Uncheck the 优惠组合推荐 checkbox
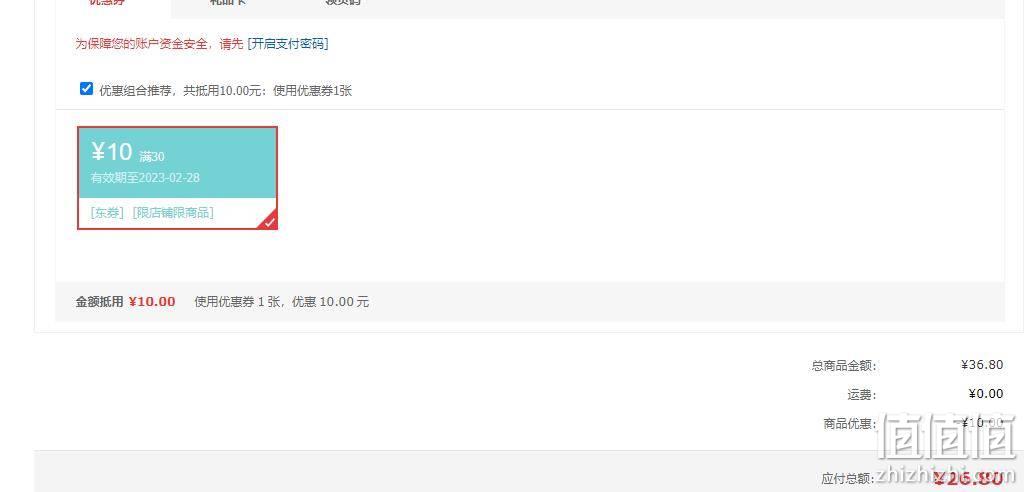 coord(86,89)
